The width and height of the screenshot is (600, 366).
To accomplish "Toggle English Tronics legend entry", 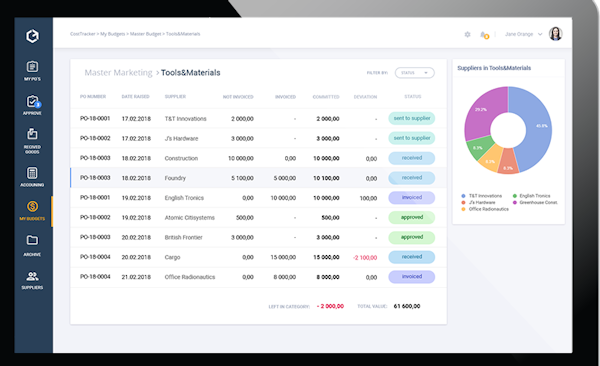I will pyautogui.click(x=532, y=196).
